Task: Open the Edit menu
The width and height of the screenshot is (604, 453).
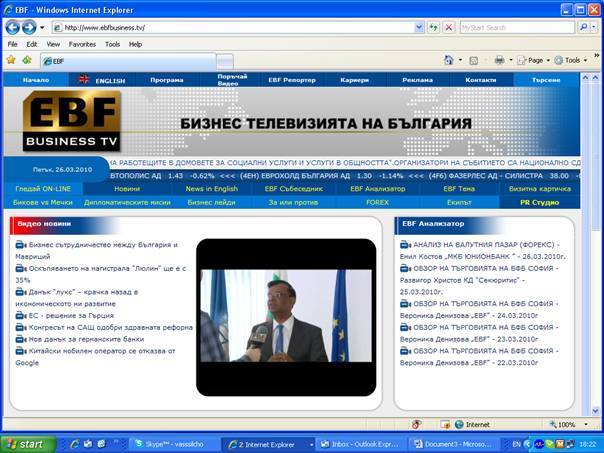Action: coord(32,44)
